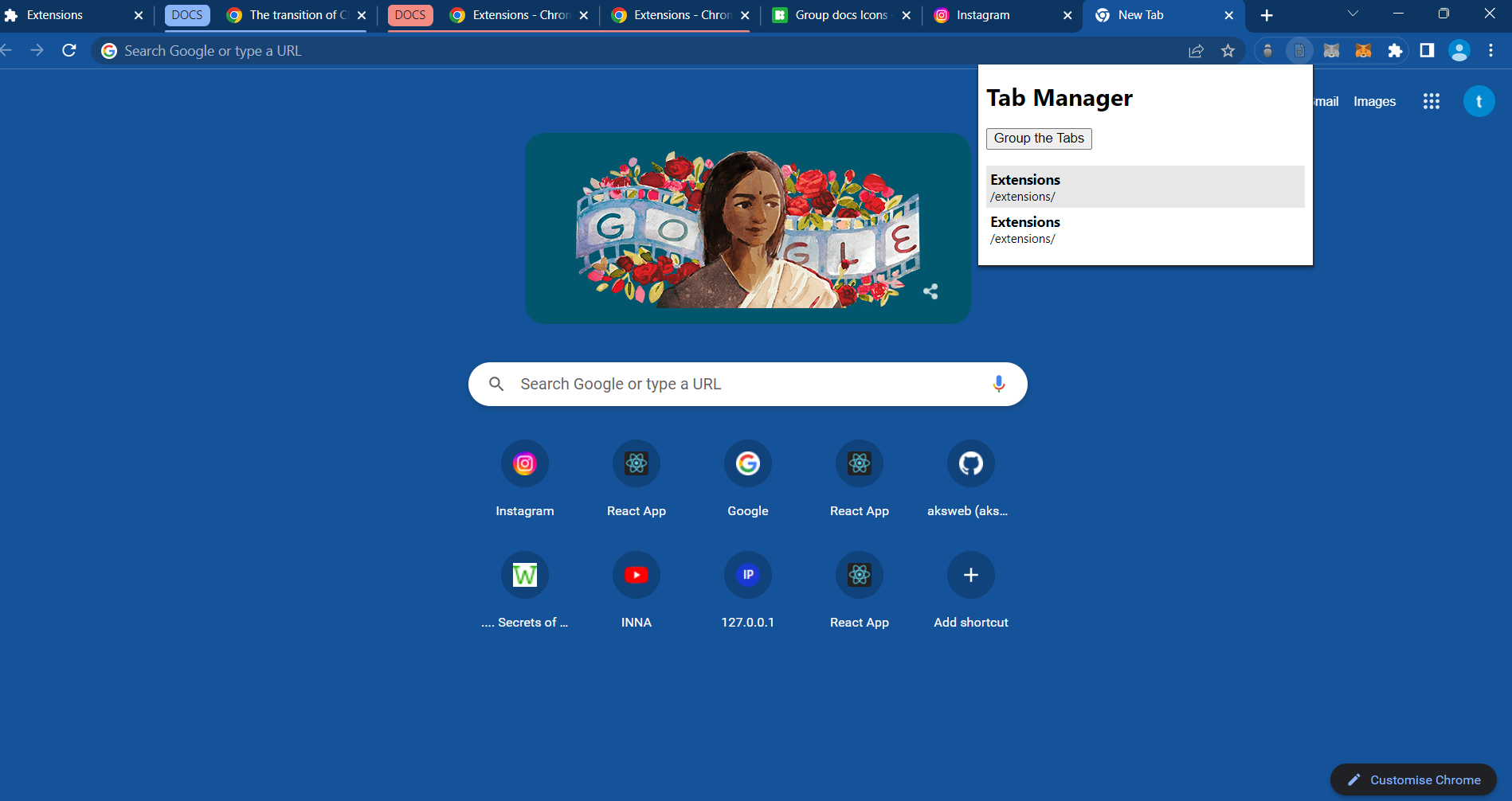Click the Group the Tabs button
This screenshot has height=801, width=1512.
click(1039, 139)
